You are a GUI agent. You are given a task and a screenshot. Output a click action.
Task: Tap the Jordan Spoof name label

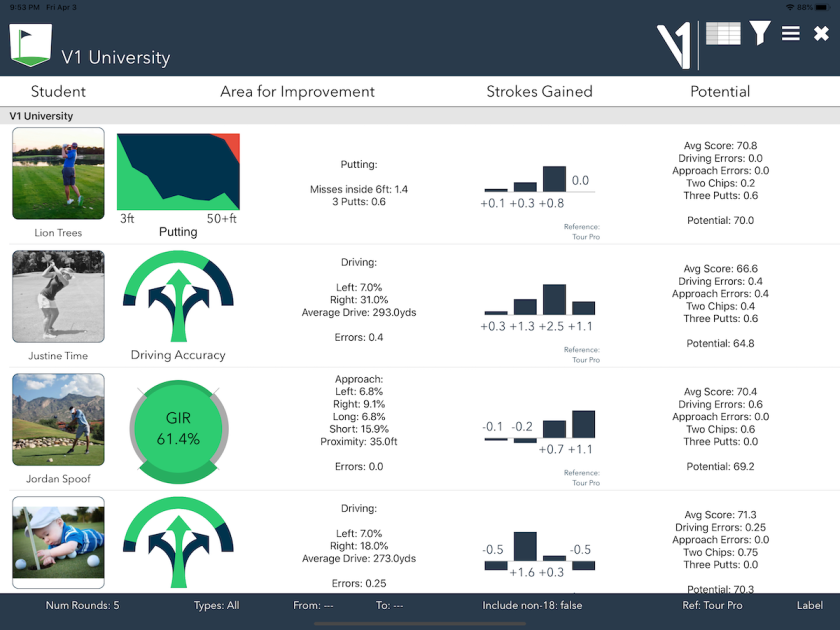[x=58, y=479]
